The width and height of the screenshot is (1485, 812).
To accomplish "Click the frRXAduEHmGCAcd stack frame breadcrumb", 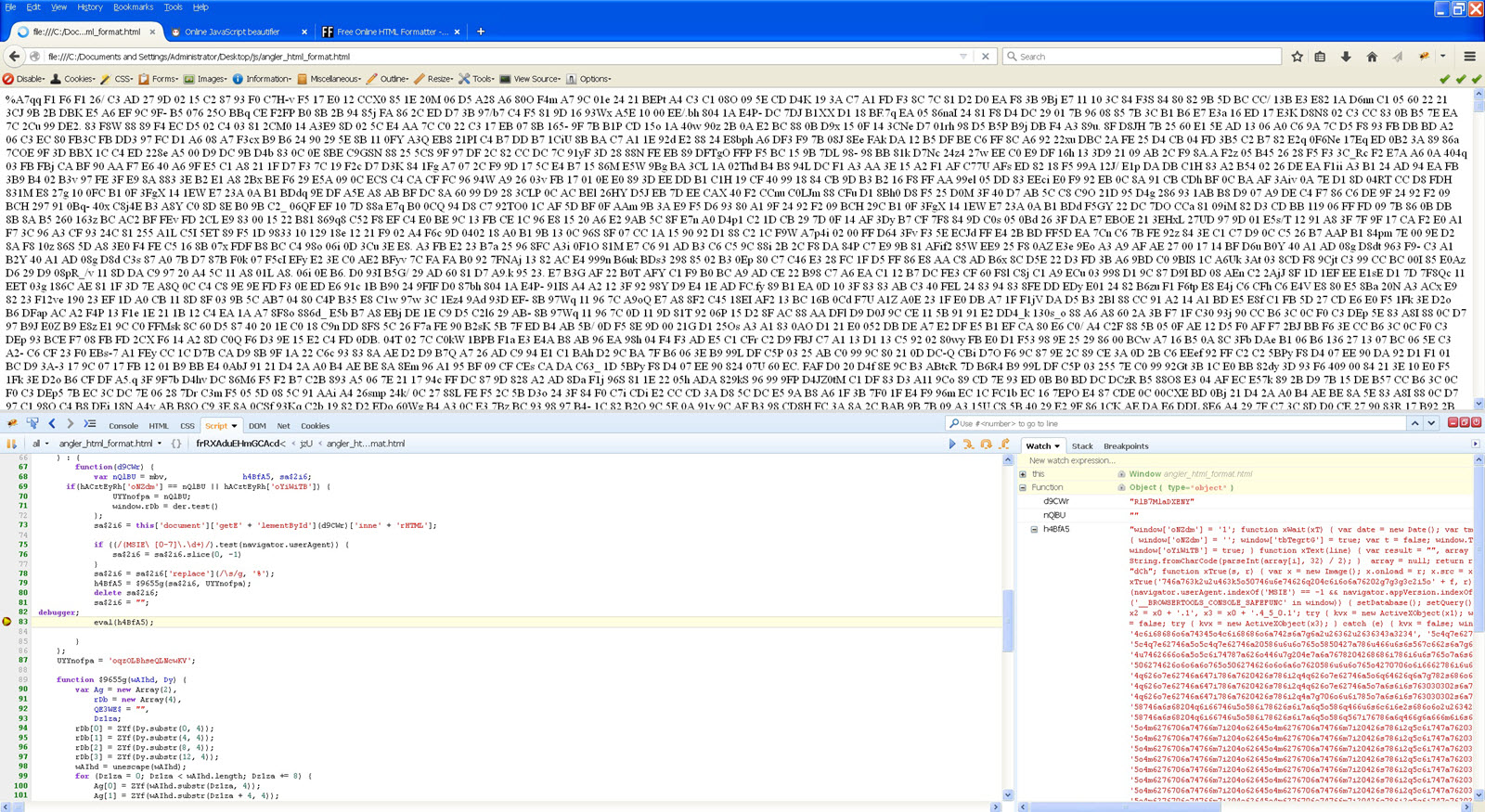I will tap(239, 444).
